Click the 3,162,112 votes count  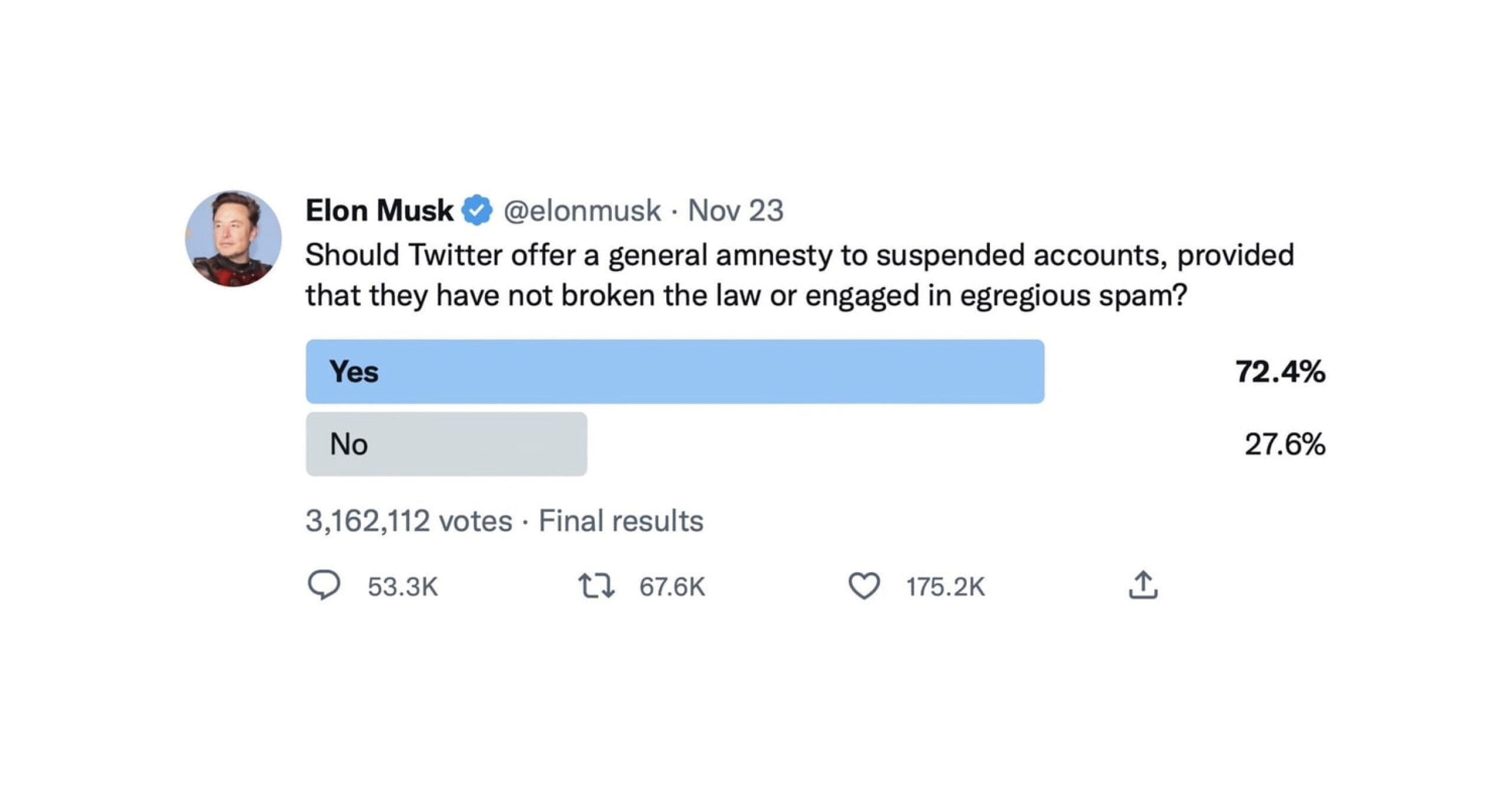(x=409, y=521)
